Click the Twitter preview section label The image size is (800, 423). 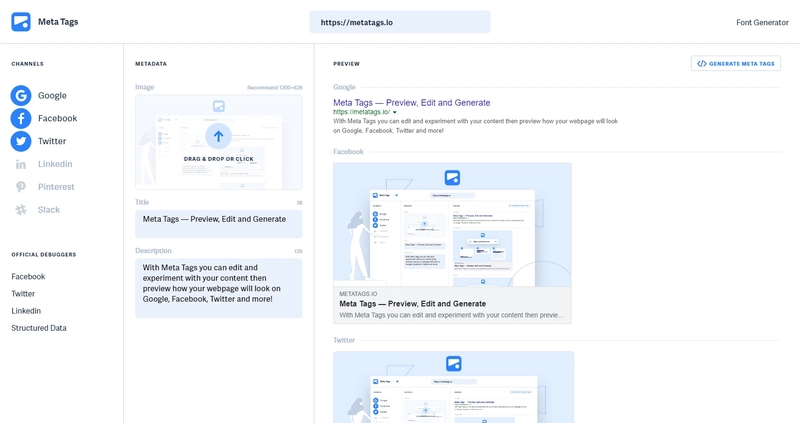pos(344,340)
